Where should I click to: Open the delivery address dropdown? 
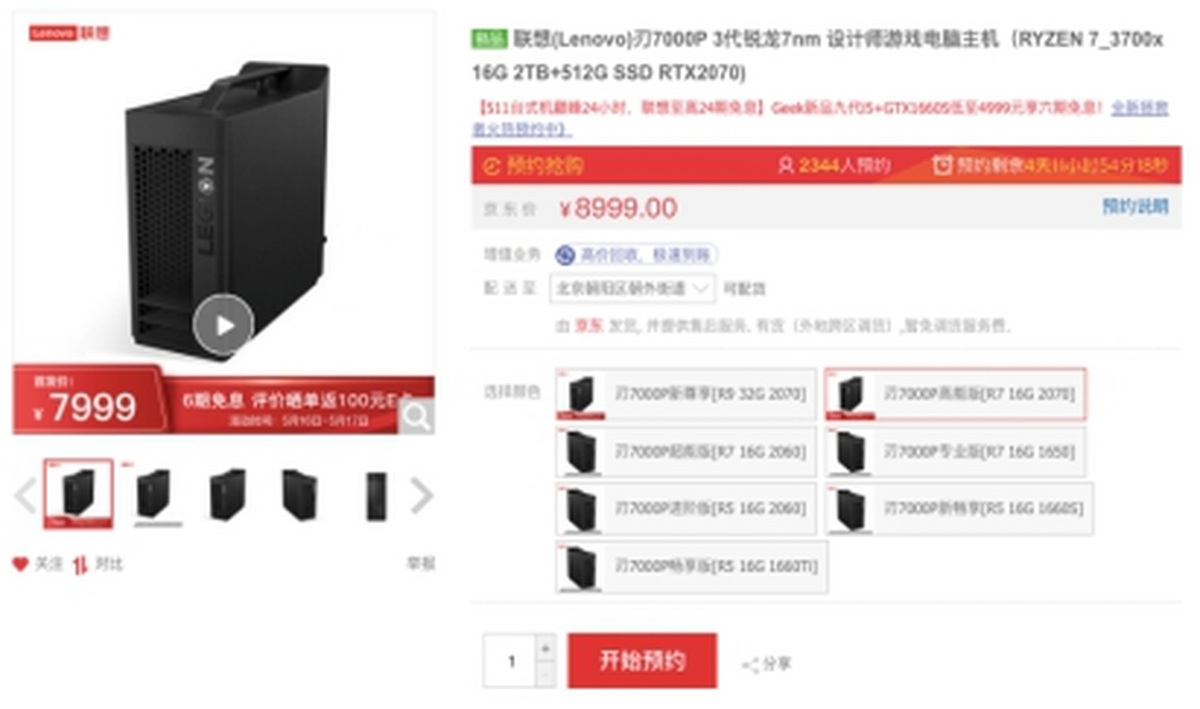pos(633,289)
